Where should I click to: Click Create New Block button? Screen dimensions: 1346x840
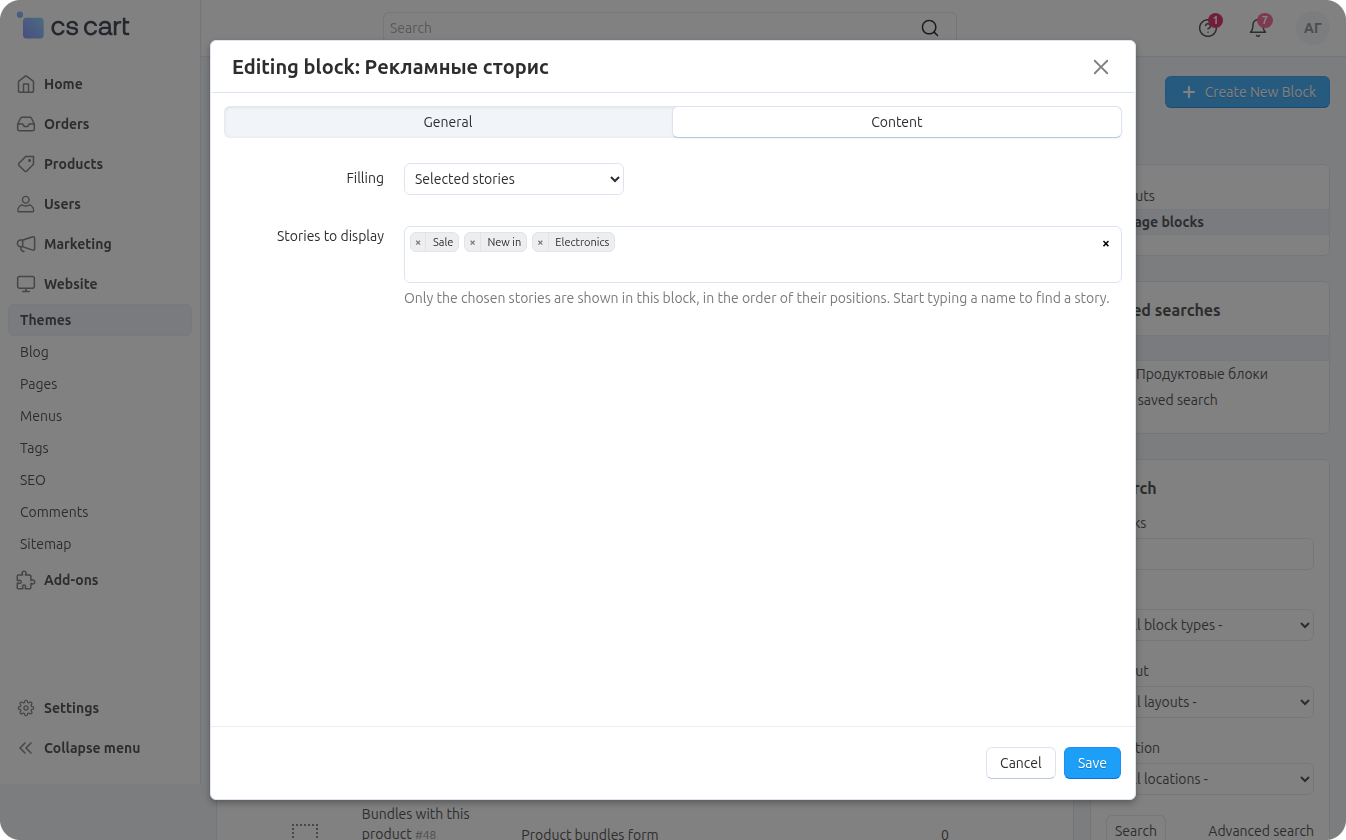coord(1247,92)
